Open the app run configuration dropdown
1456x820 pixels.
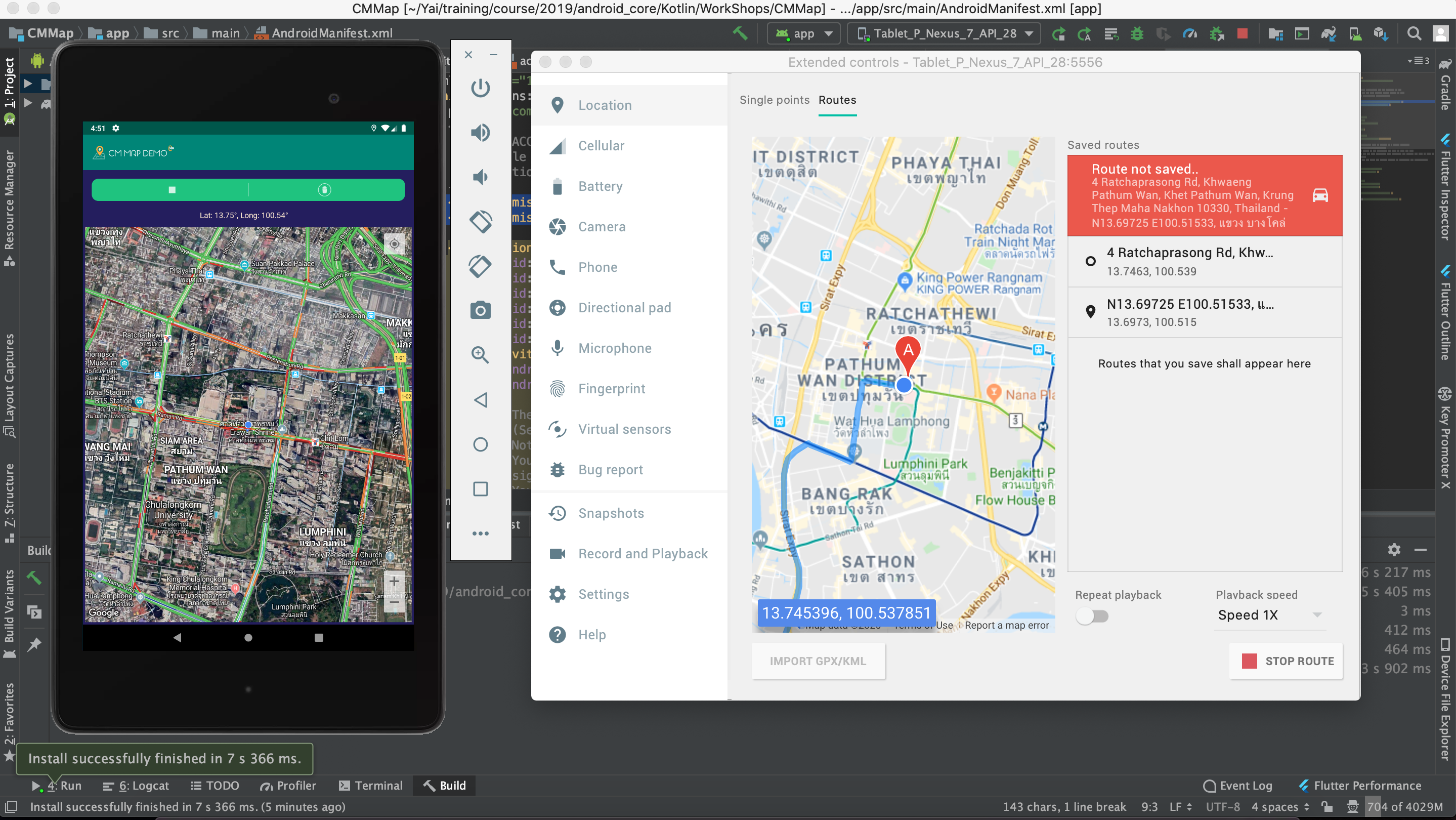click(803, 34)
